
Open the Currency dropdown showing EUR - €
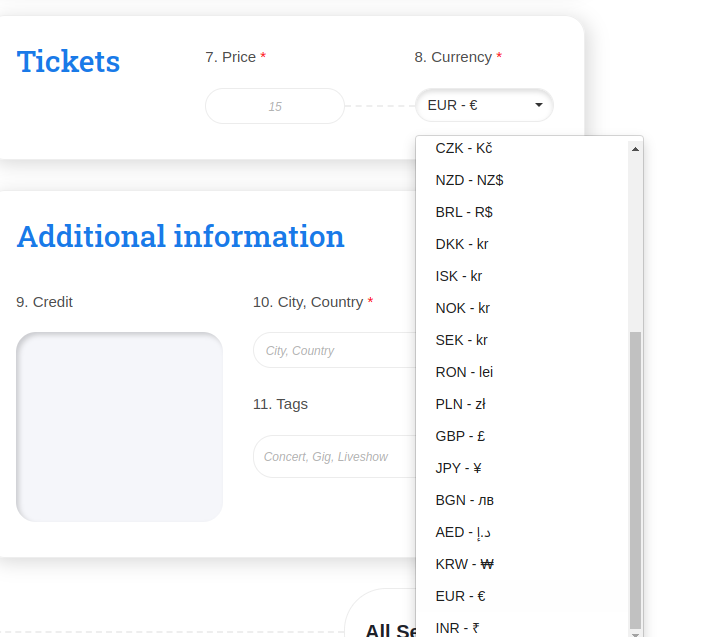[x=484, y=105]
